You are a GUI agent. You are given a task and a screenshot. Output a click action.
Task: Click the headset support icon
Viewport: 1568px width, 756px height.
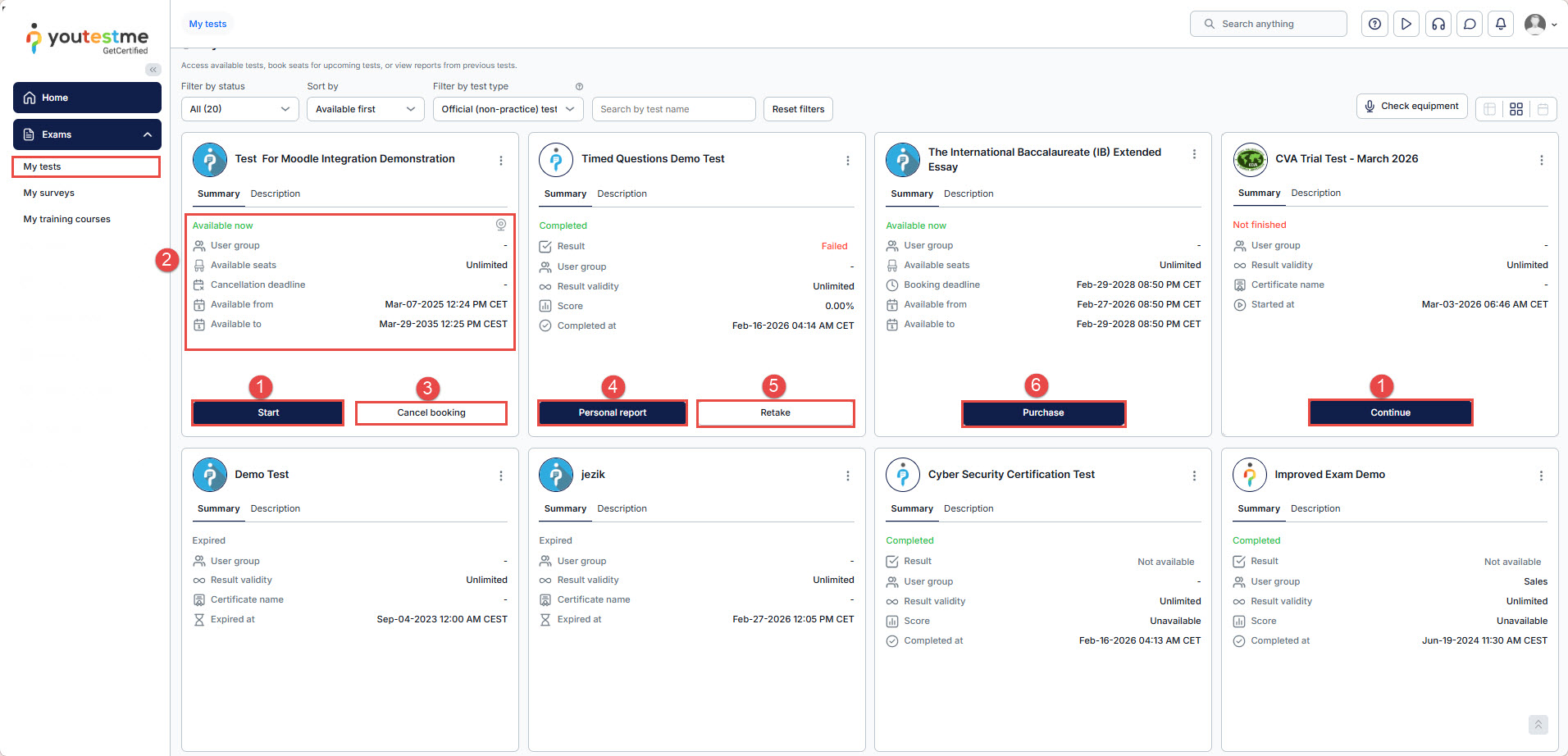[1438, 24]
